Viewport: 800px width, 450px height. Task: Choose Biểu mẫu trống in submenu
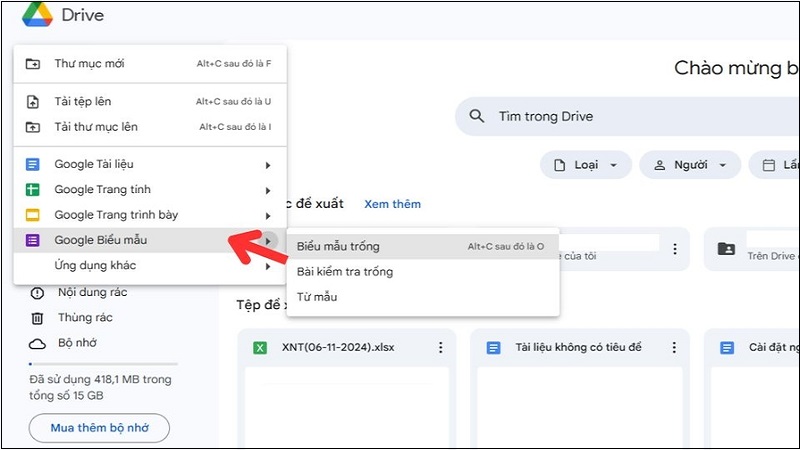coord(423,246)
